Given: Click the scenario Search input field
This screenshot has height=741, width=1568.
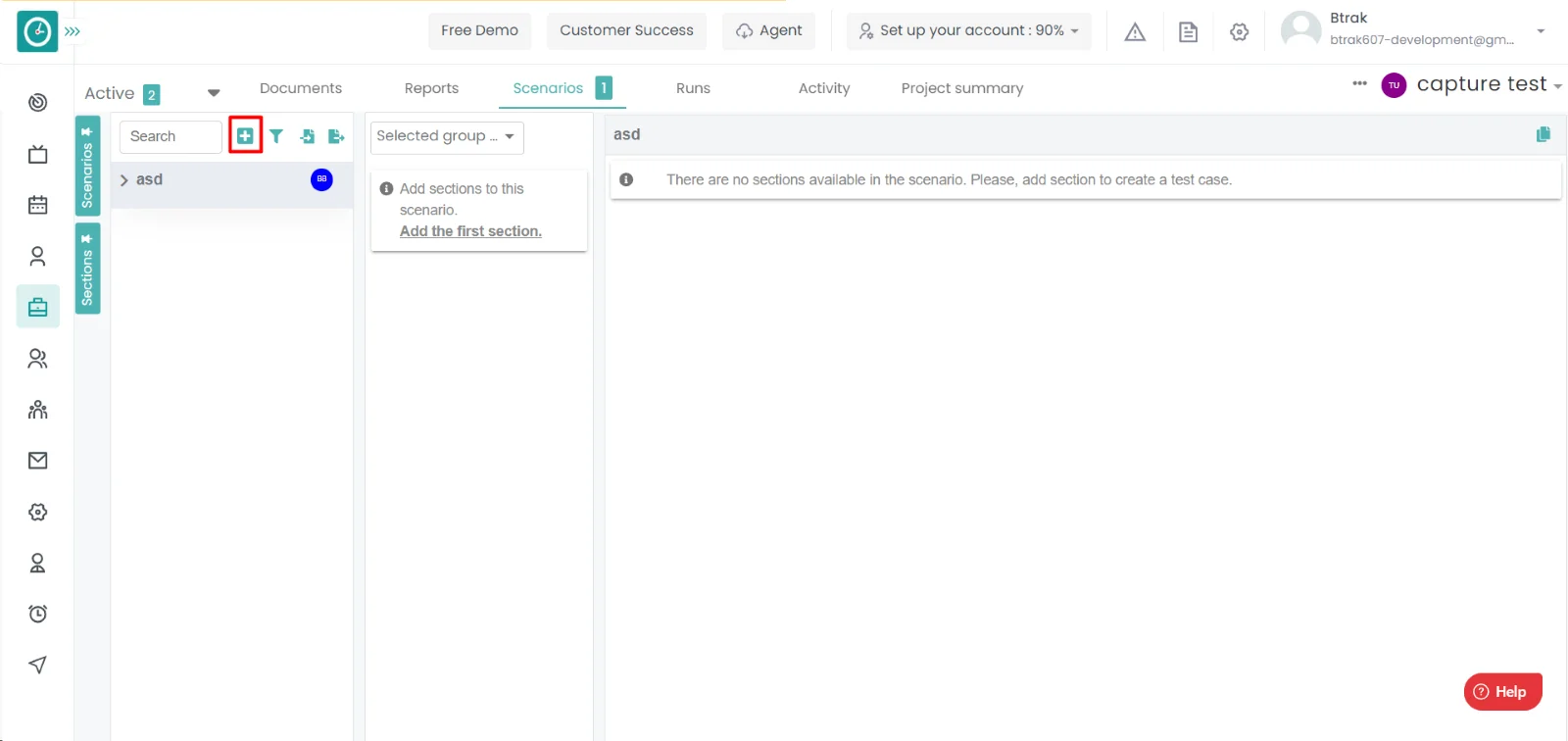Looking at the screenshot, I should click(x=171, y=136).
